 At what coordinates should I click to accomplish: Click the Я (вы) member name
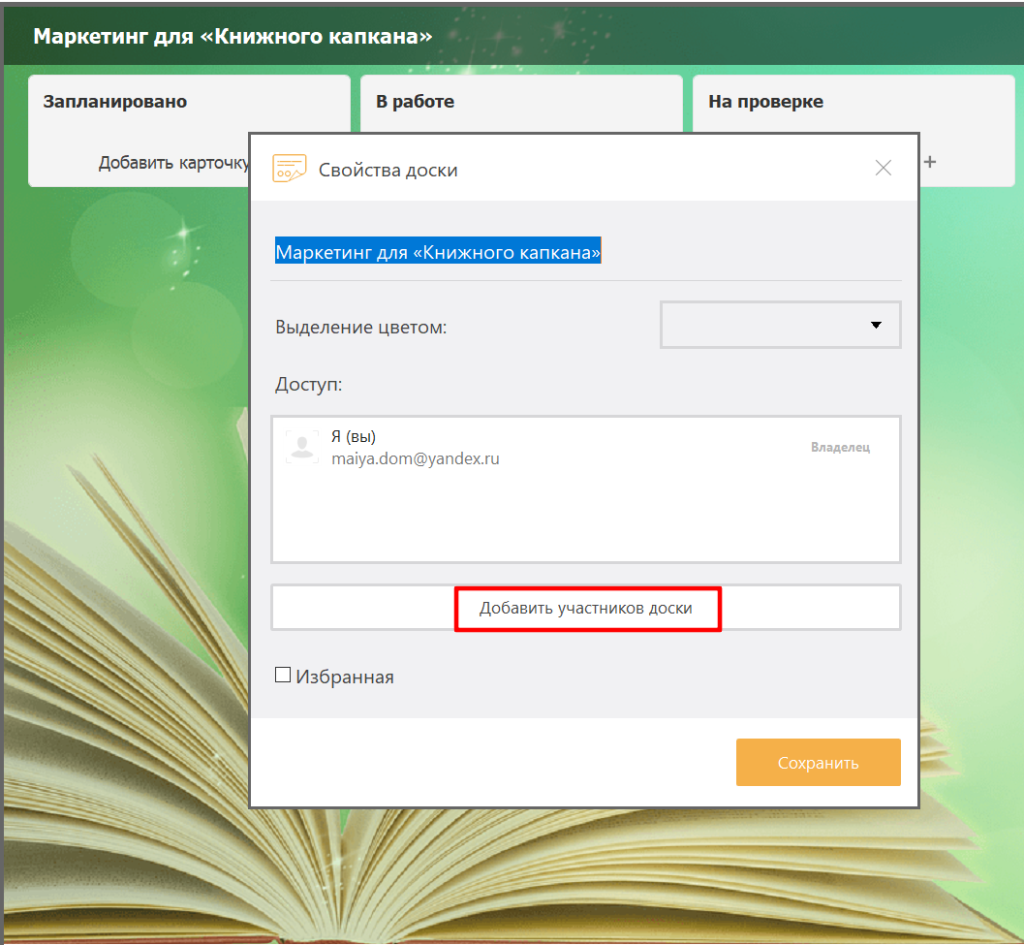click(x=353, y=436)
